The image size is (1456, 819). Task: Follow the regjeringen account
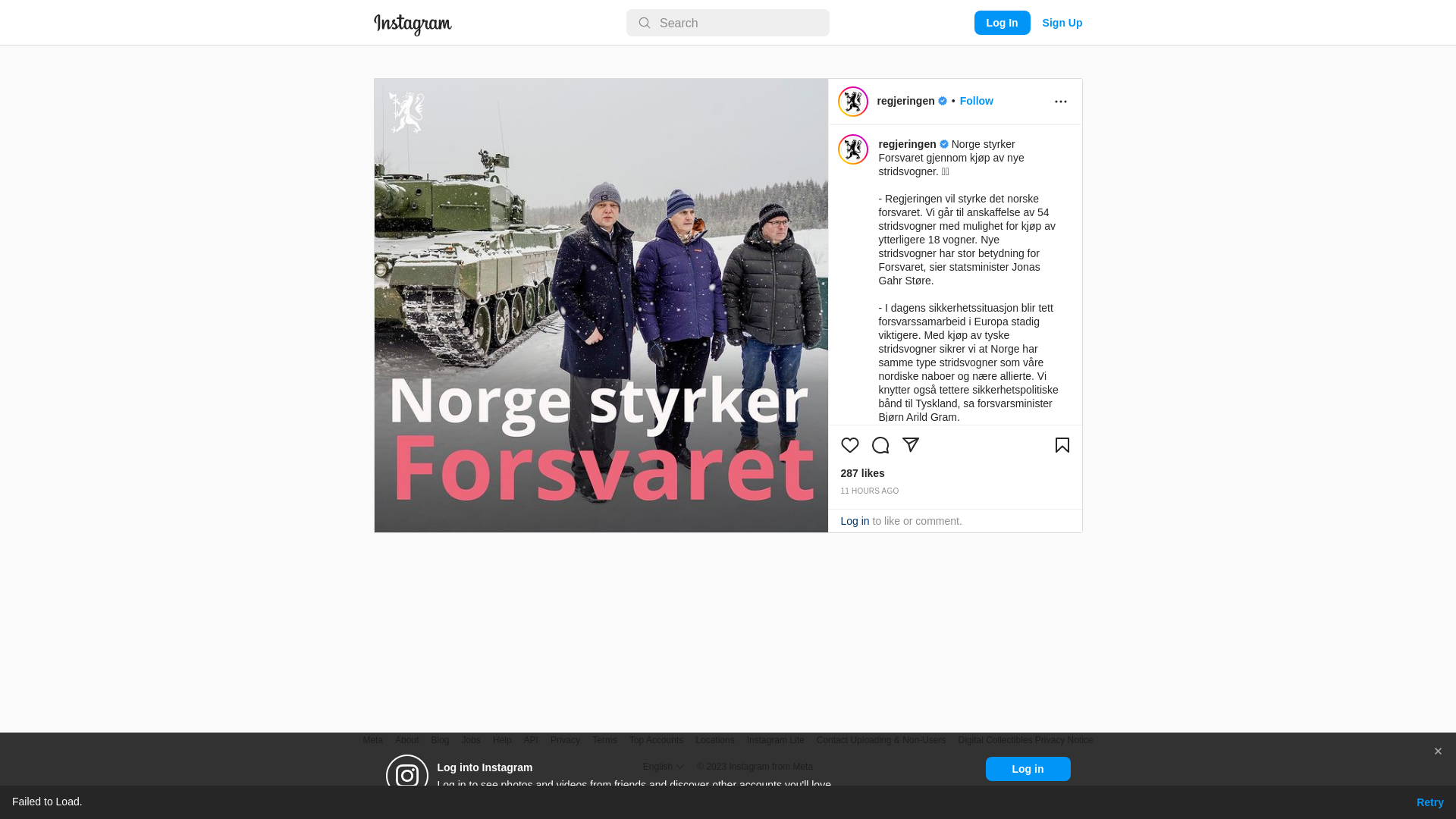[976, 101]
